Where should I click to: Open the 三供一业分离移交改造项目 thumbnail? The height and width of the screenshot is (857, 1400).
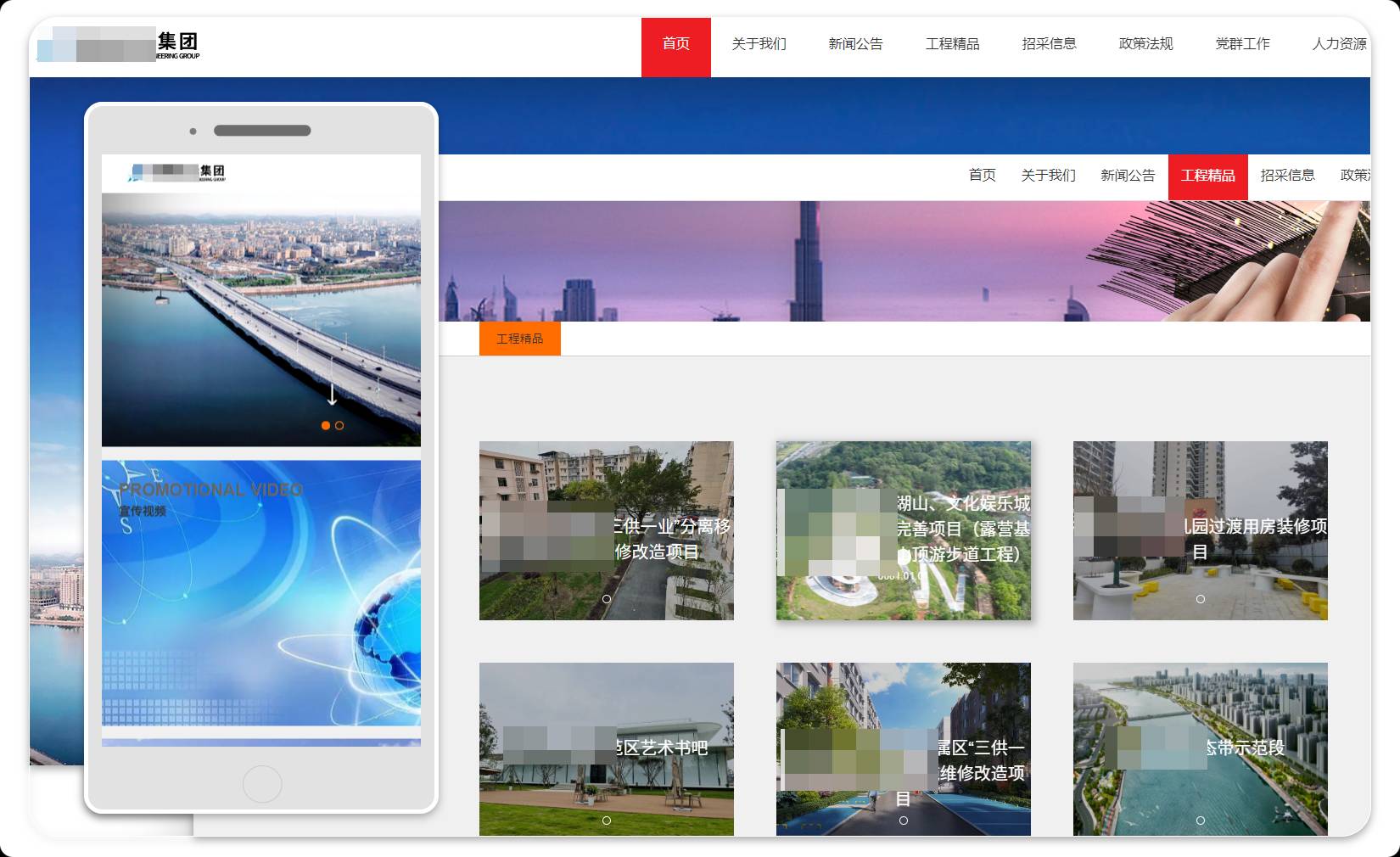[x=606, y=531]
